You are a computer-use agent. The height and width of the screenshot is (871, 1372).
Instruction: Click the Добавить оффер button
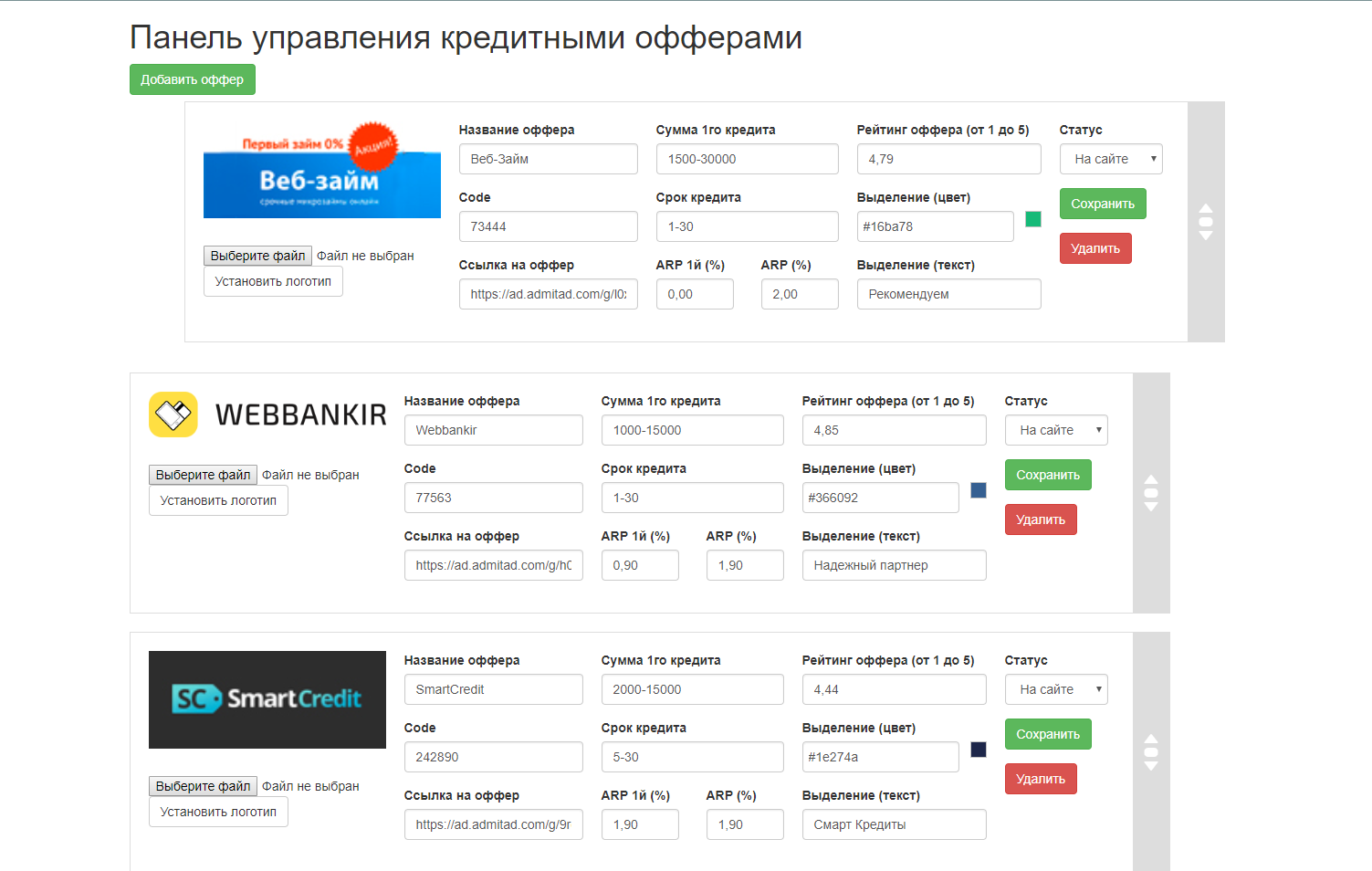[x=192, y=79]
